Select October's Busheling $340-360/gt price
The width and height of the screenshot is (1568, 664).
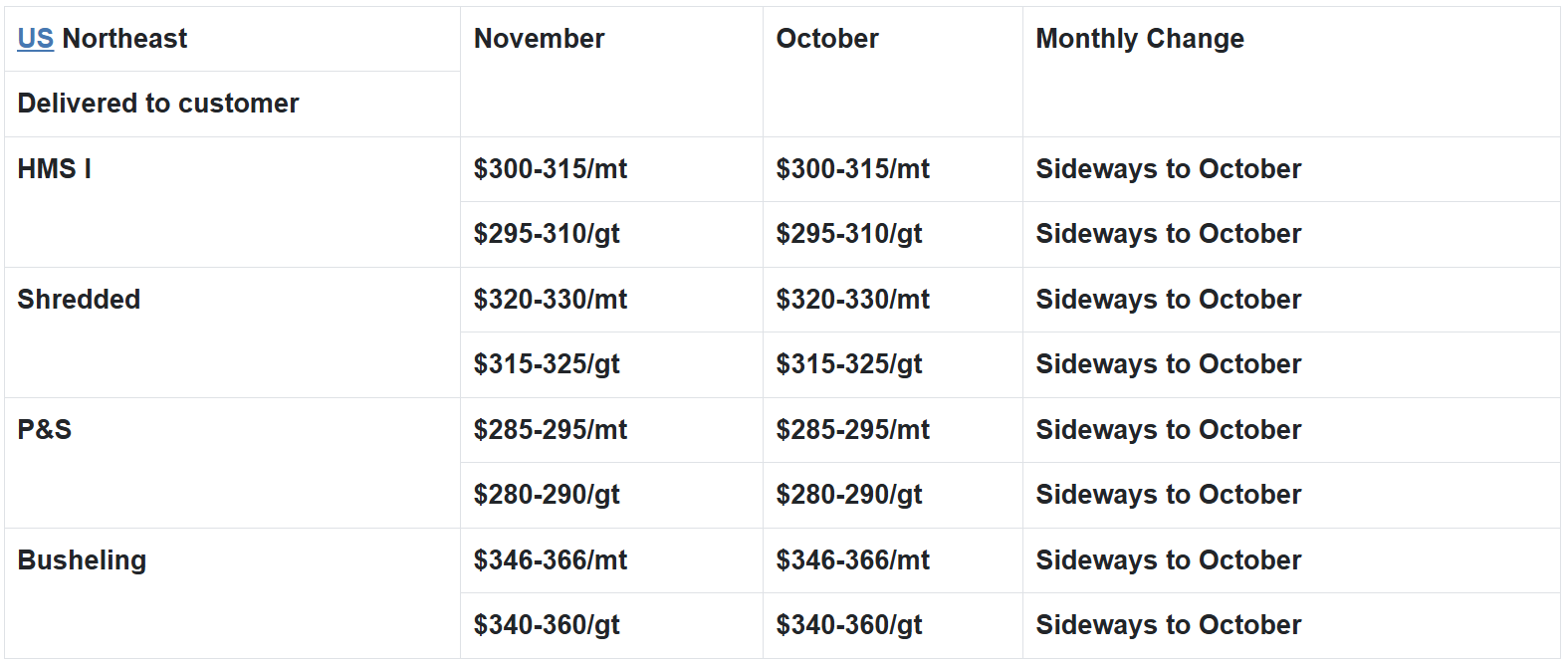tap(849, 625)
